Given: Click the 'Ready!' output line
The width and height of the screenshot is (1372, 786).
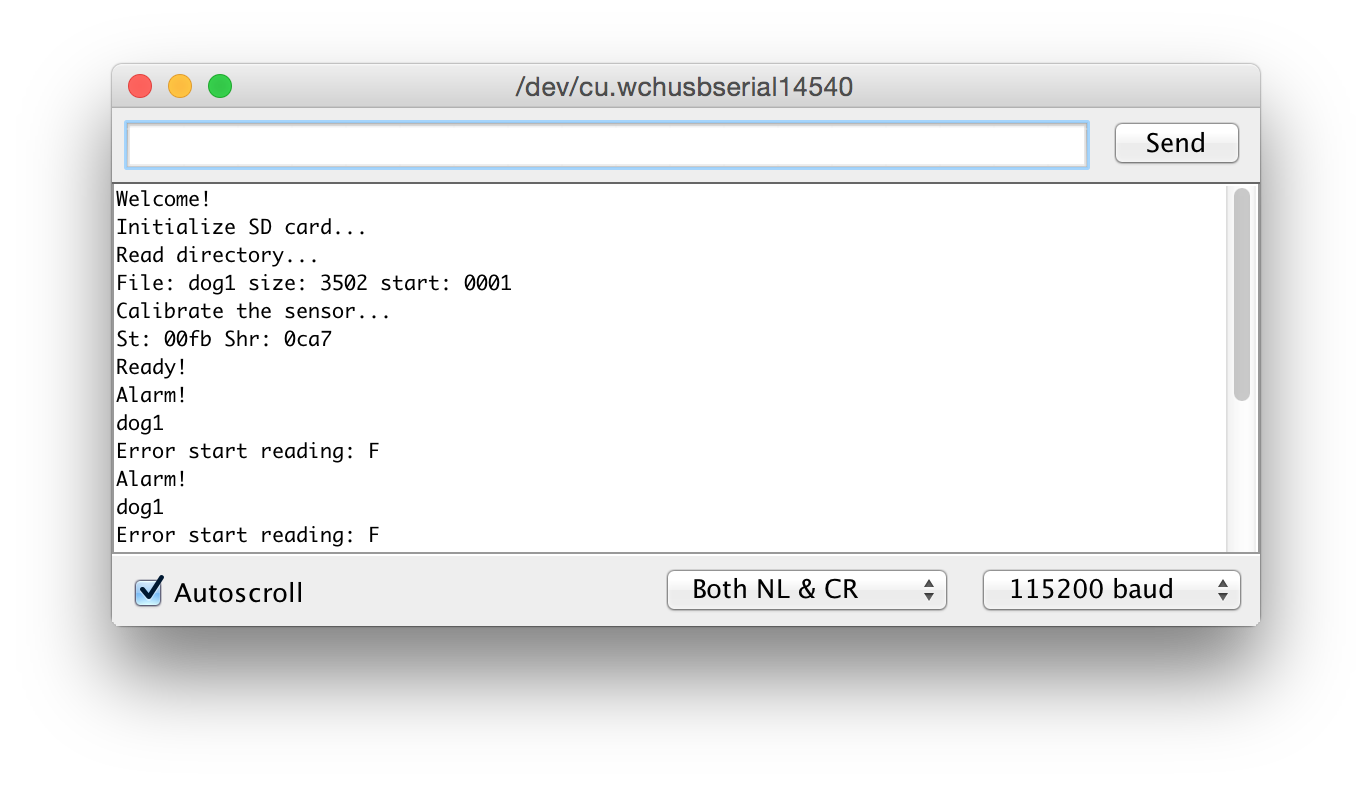Looking at the screenshot, I should (x=151, y=367).
